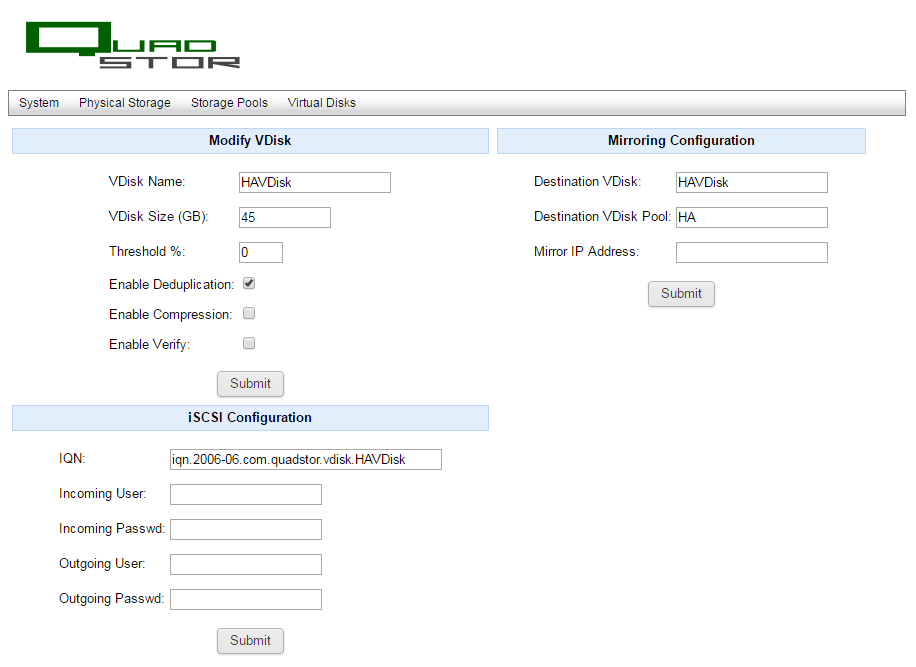The height and width of the screenshot is (667, 916).
Task: Open the Storage Pools menu
Action: point(229,103)
